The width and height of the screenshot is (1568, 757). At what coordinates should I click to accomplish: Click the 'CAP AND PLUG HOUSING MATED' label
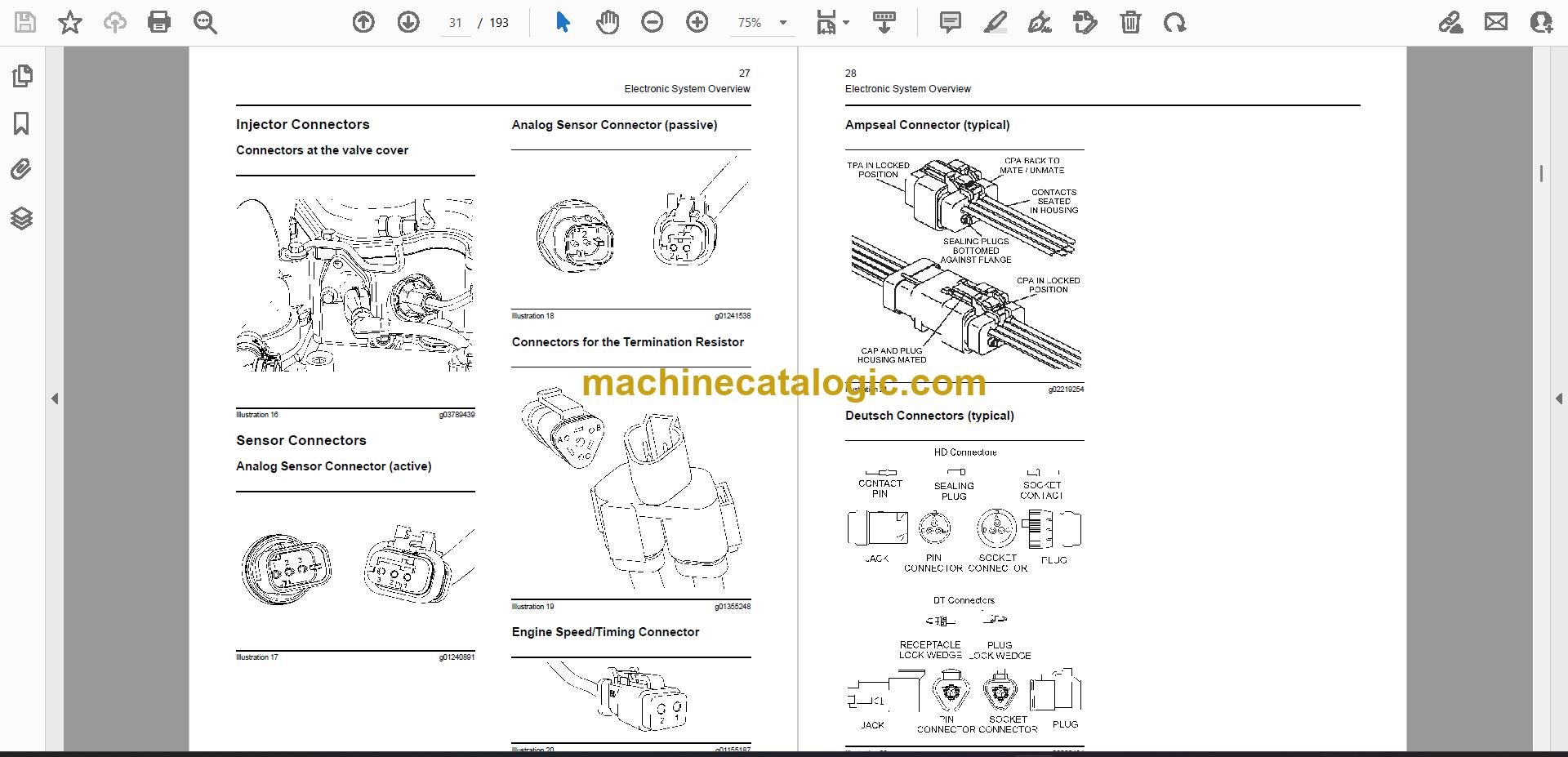[892, 355]
